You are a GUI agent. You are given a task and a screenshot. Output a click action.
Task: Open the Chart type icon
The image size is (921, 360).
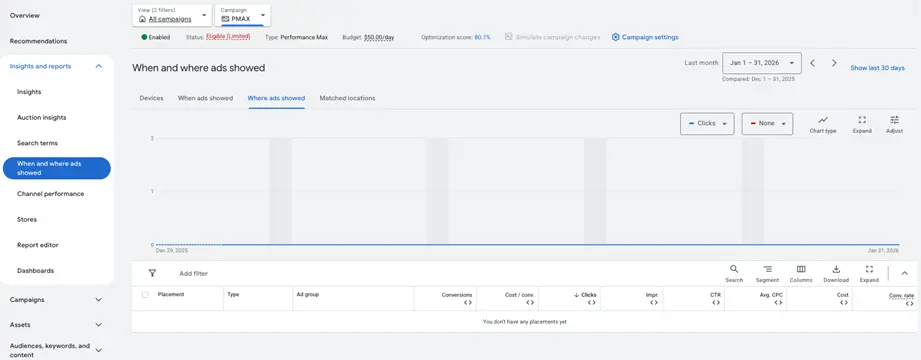point(822,120)
